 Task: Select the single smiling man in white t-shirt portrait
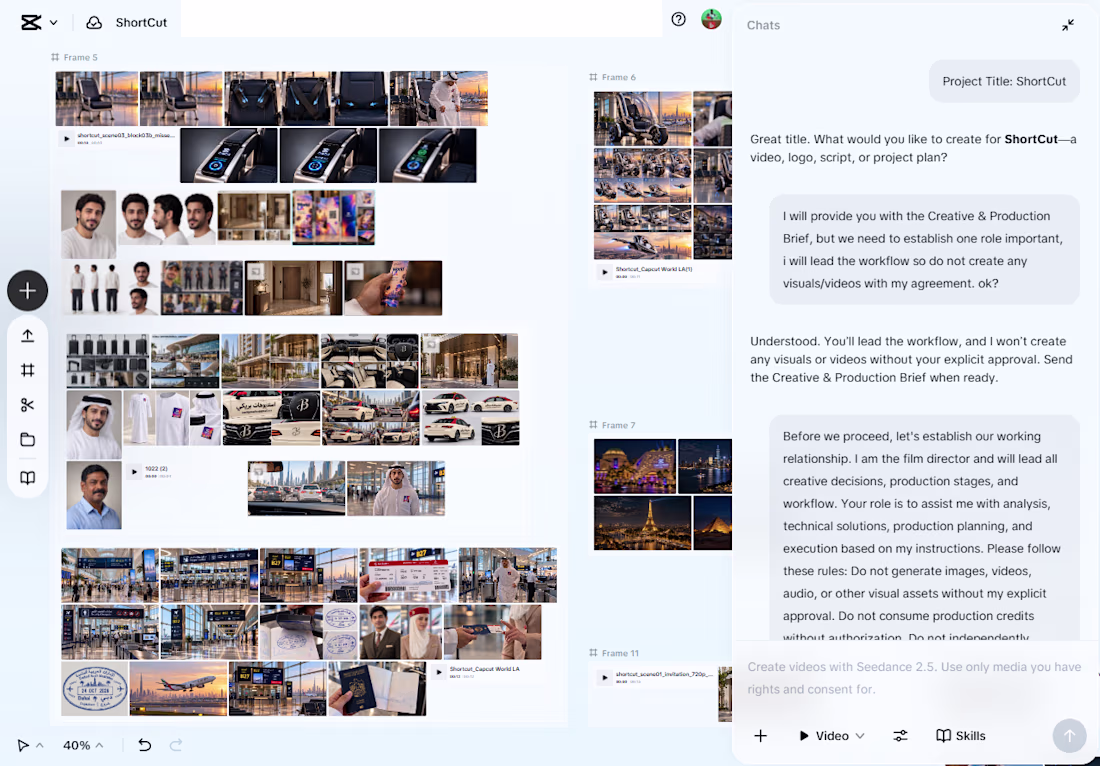pos(88,224)
